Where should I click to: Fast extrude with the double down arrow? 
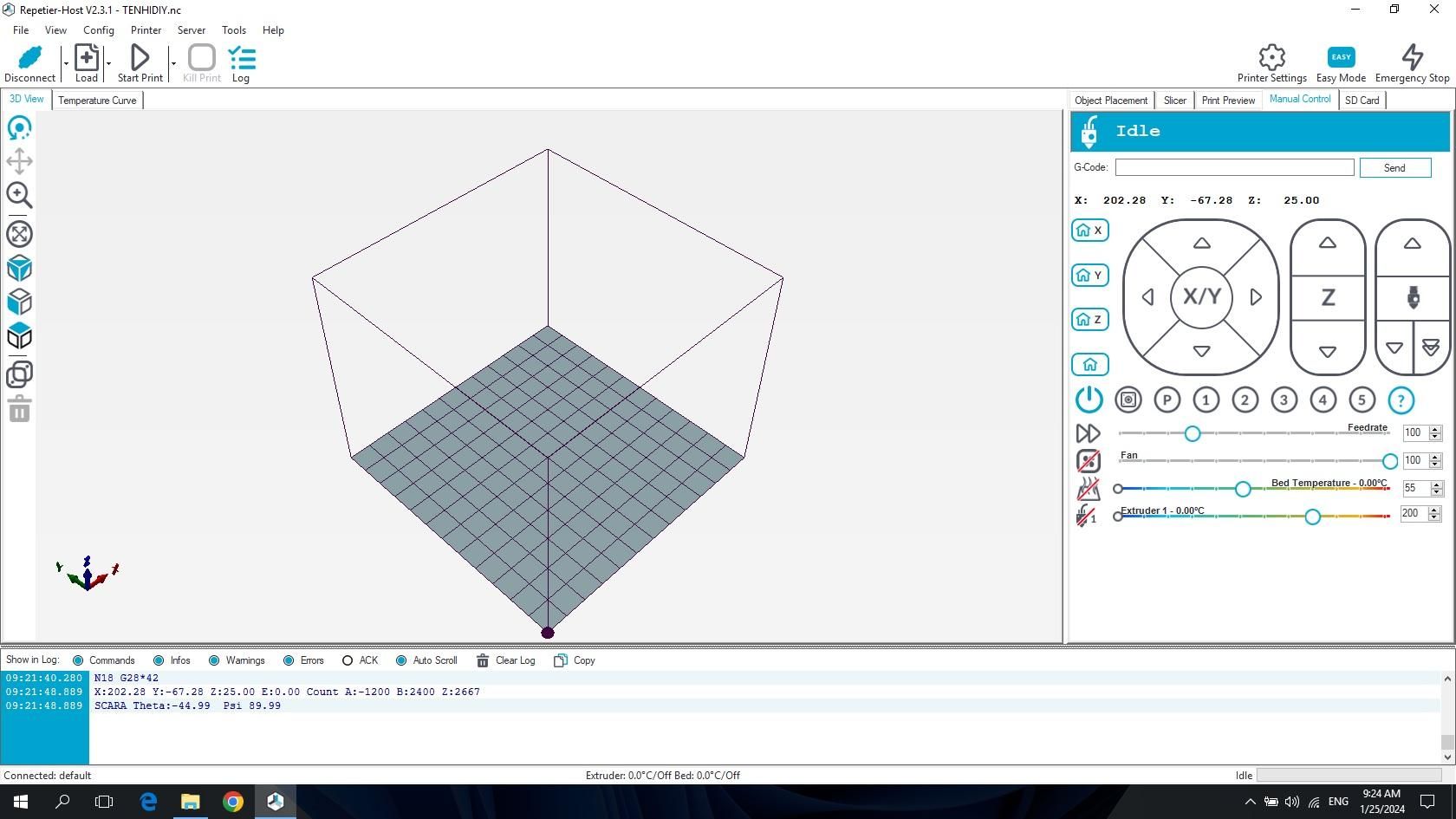(x=1431, y=348)
